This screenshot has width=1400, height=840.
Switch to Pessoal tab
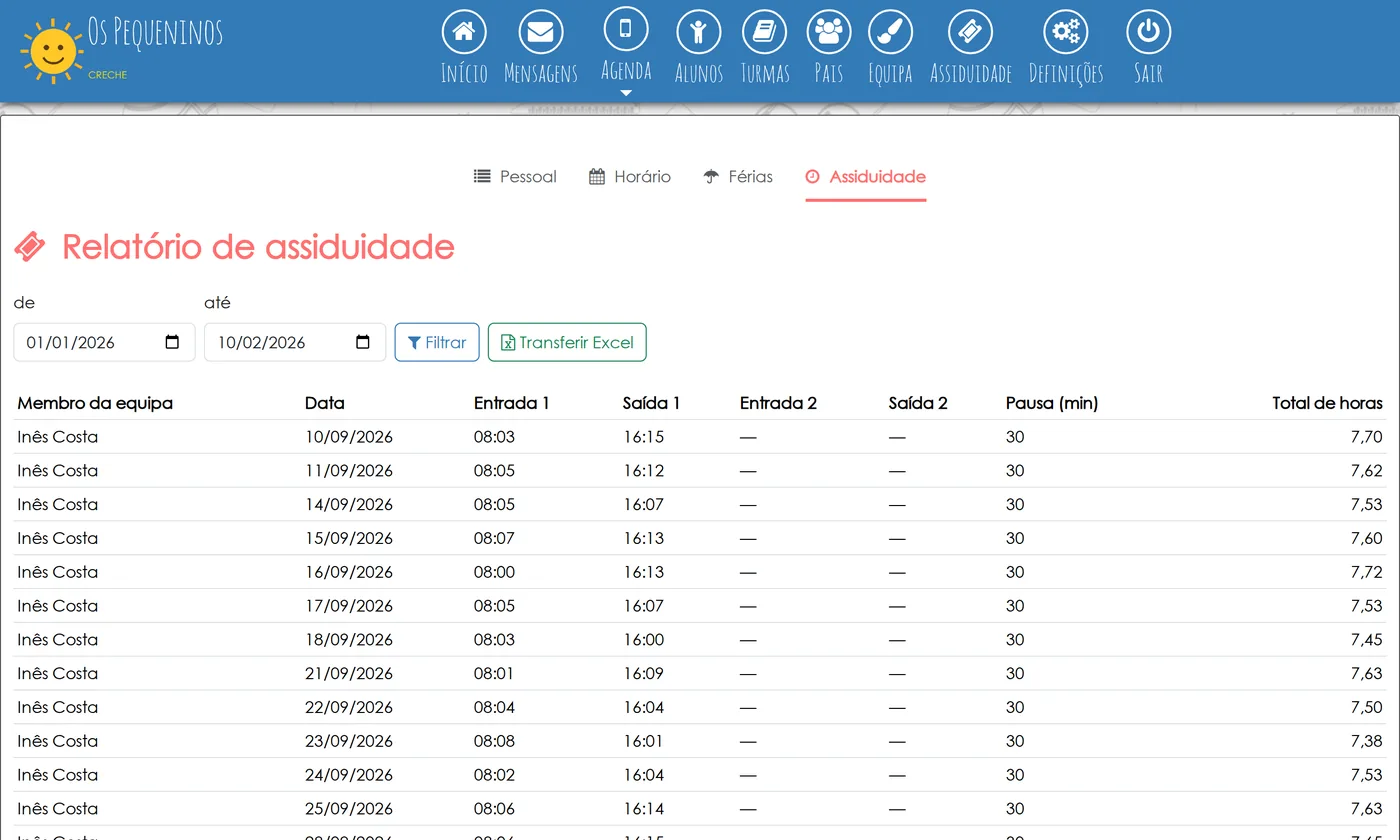pyautogui.click(x=515, y=177)
